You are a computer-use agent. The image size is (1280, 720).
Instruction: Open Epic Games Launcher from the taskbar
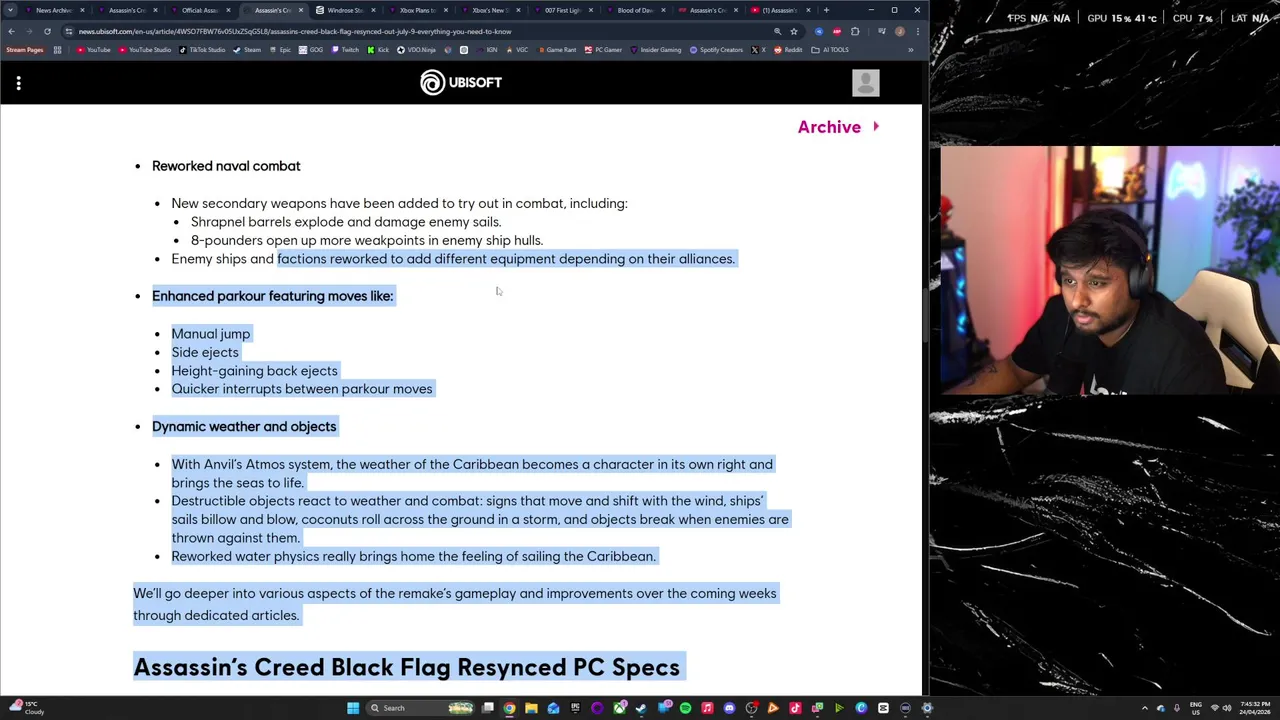coord(575,708)
